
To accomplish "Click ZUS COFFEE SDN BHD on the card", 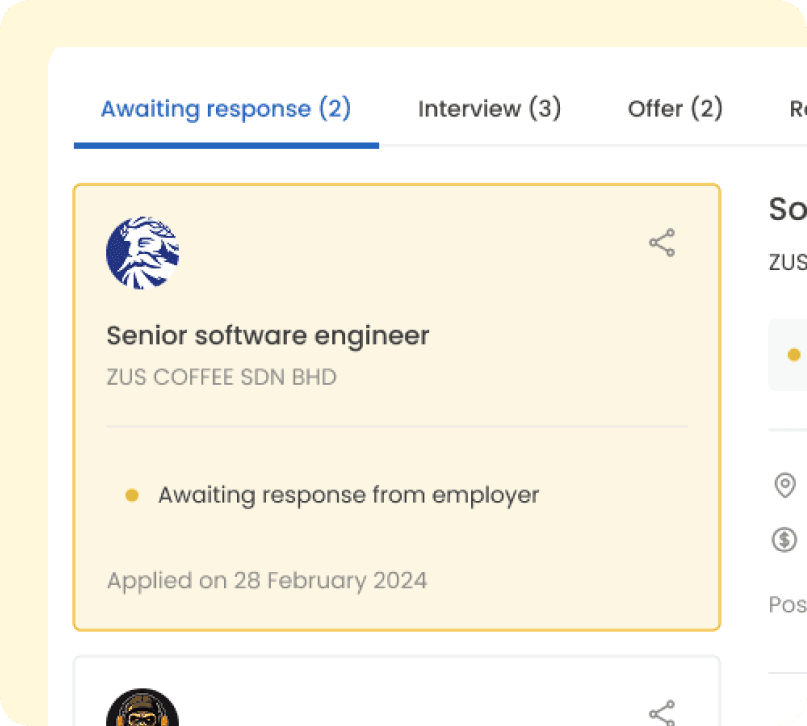I will tap(222, 378).
